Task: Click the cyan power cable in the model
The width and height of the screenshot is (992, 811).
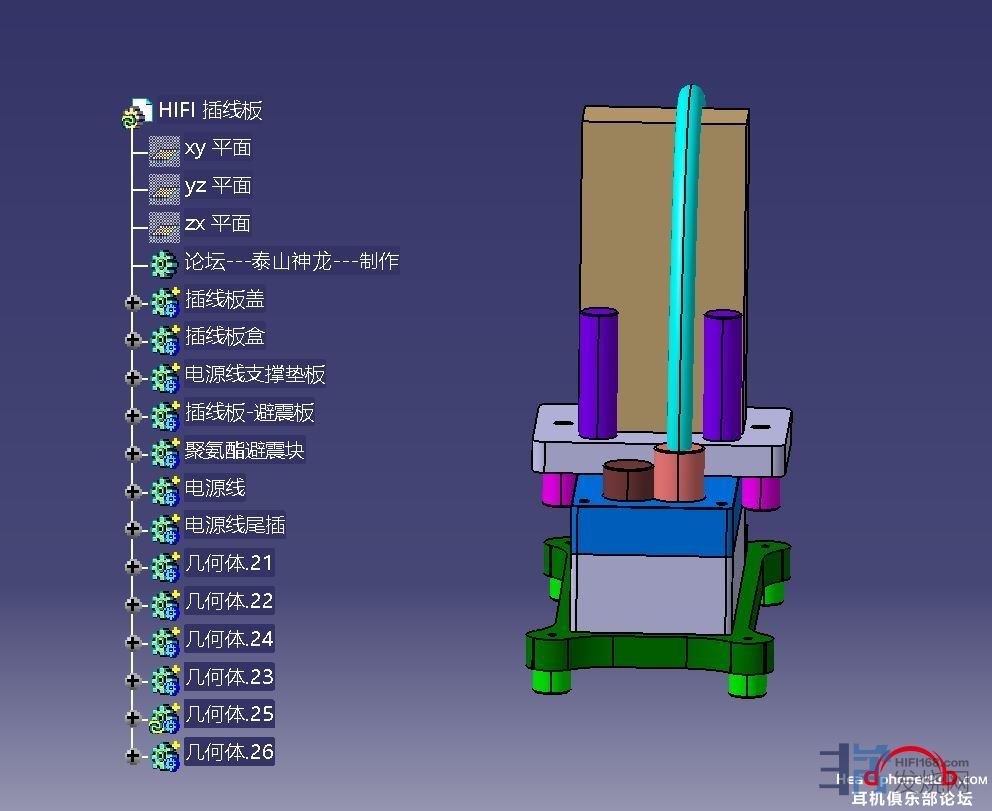Action: tap(684, 250)
